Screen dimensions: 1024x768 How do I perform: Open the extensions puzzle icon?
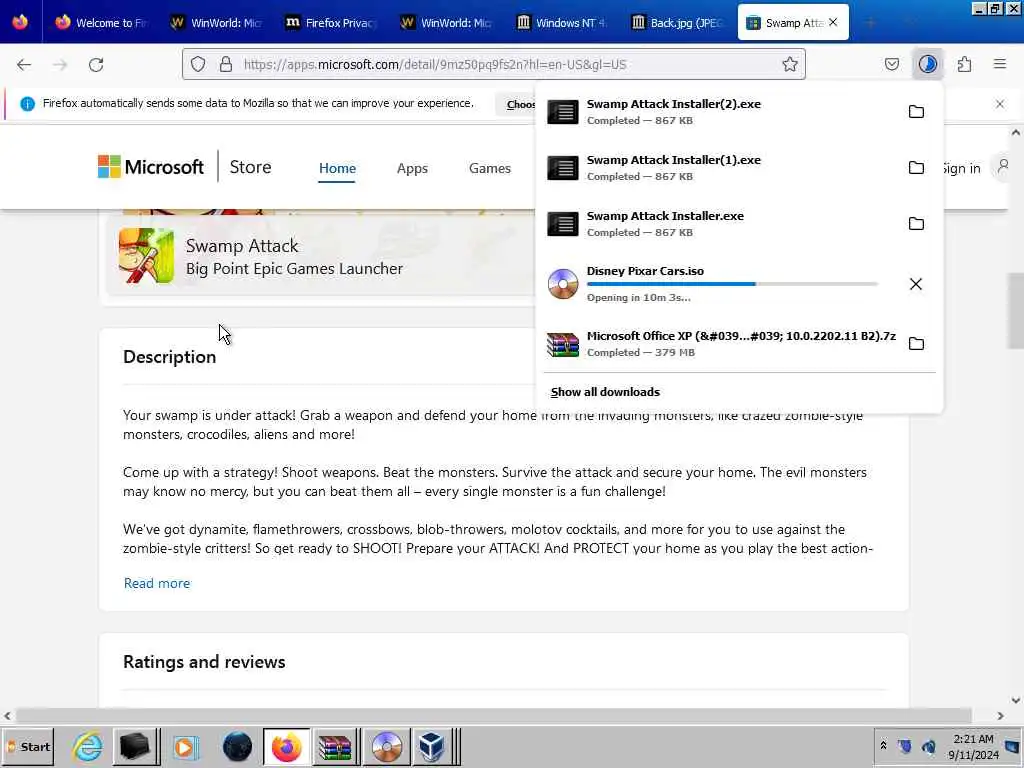pyautogui.click(x=964, y=64)
